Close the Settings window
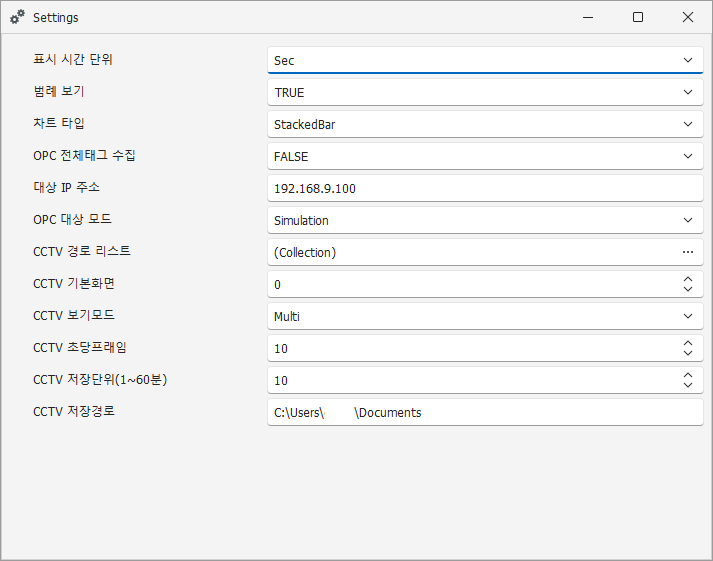Viewport: 713px width, 561px height. (688, 17)
